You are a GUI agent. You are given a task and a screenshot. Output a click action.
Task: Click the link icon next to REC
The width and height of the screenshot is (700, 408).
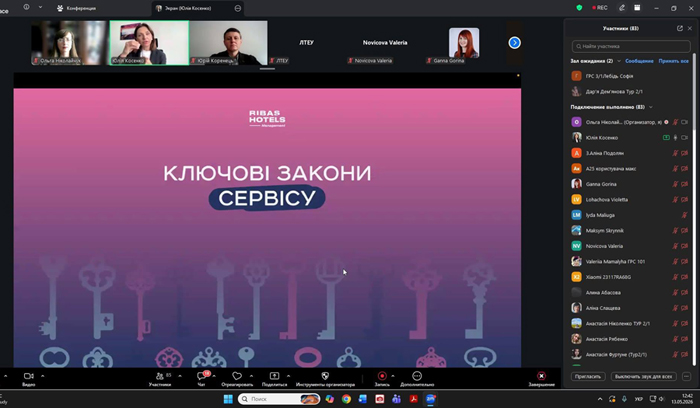[x=622, y=8]
